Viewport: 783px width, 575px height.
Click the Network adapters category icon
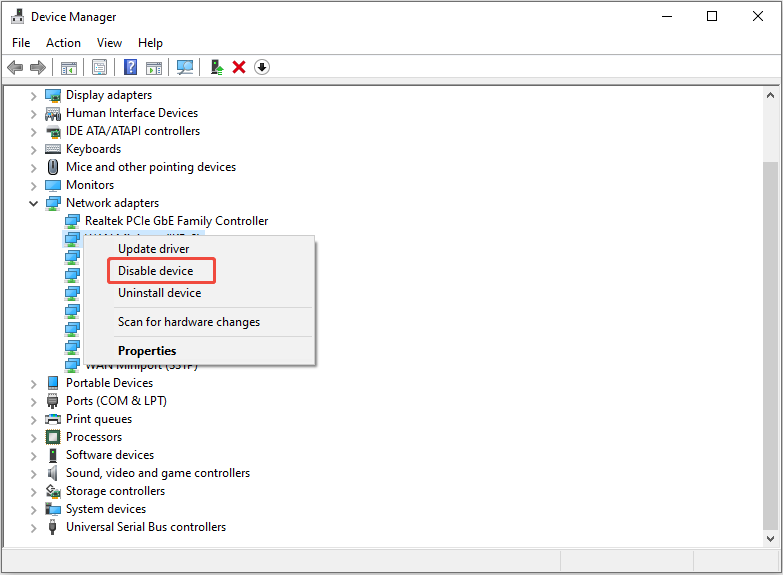[53, 203]
